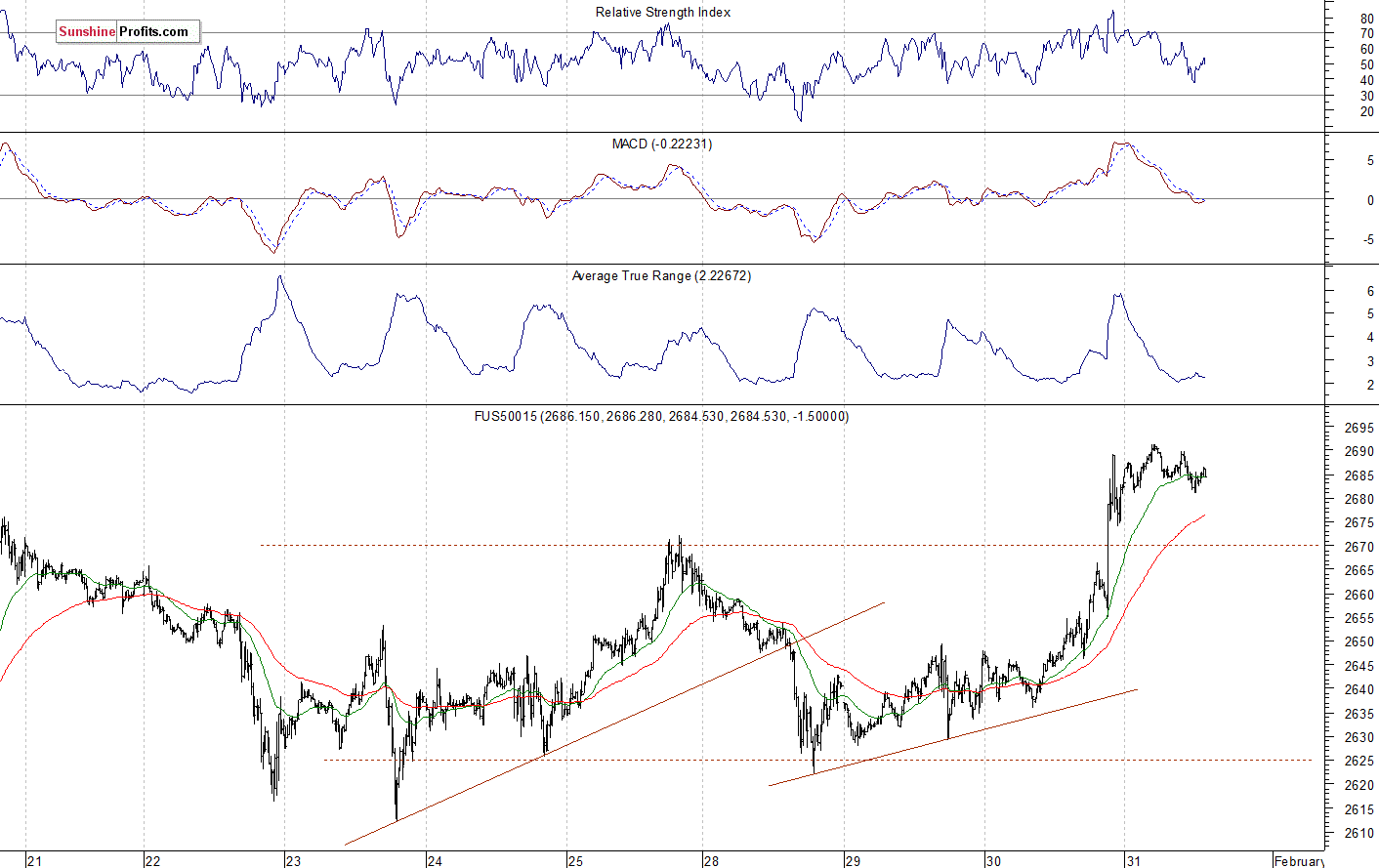The image size is (1379, 868).
Task: Click date label 30 on time axis
Action: point(993,860)
